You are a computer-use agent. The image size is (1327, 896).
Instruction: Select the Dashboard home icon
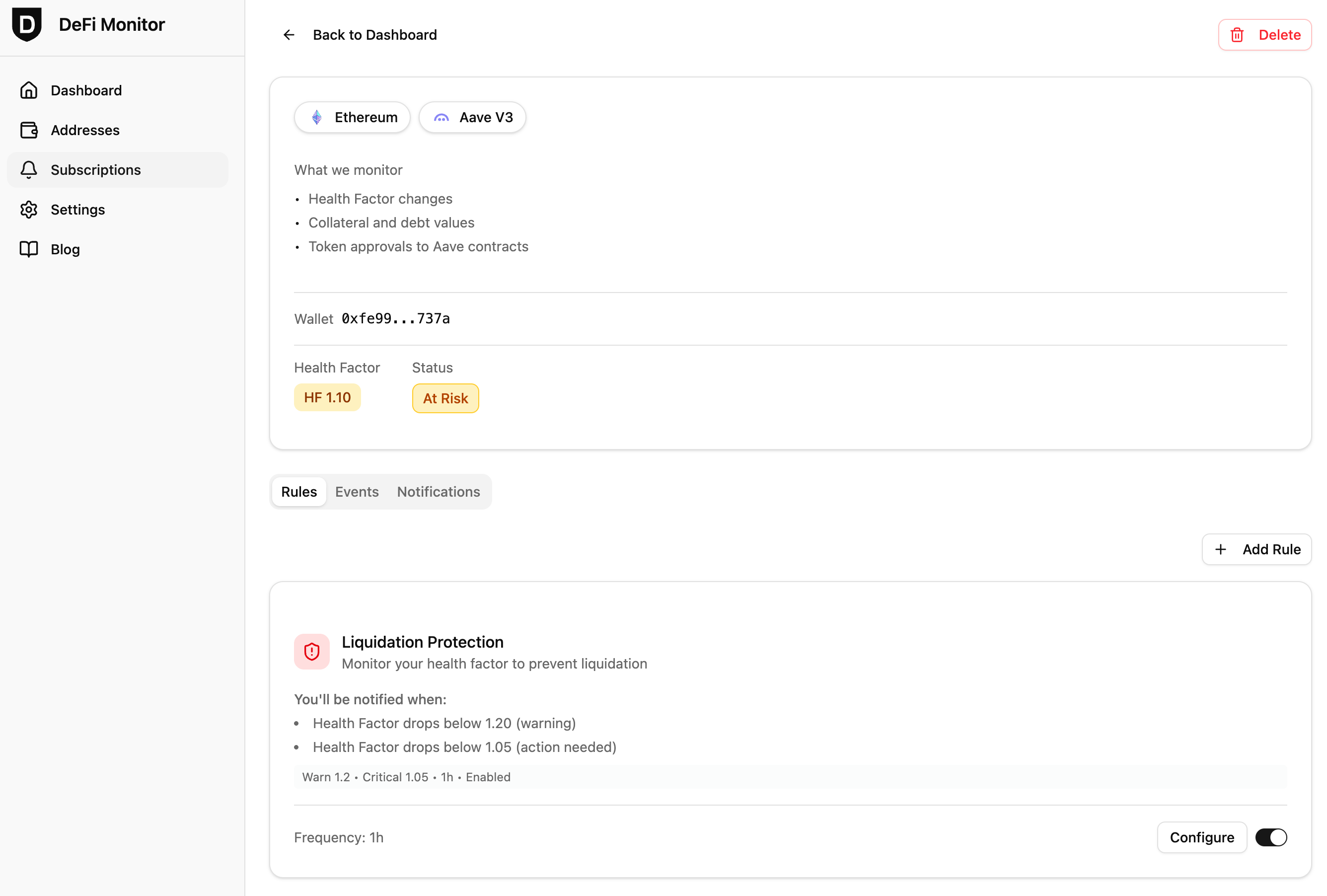pyautogui.click(x=29, y=90)
